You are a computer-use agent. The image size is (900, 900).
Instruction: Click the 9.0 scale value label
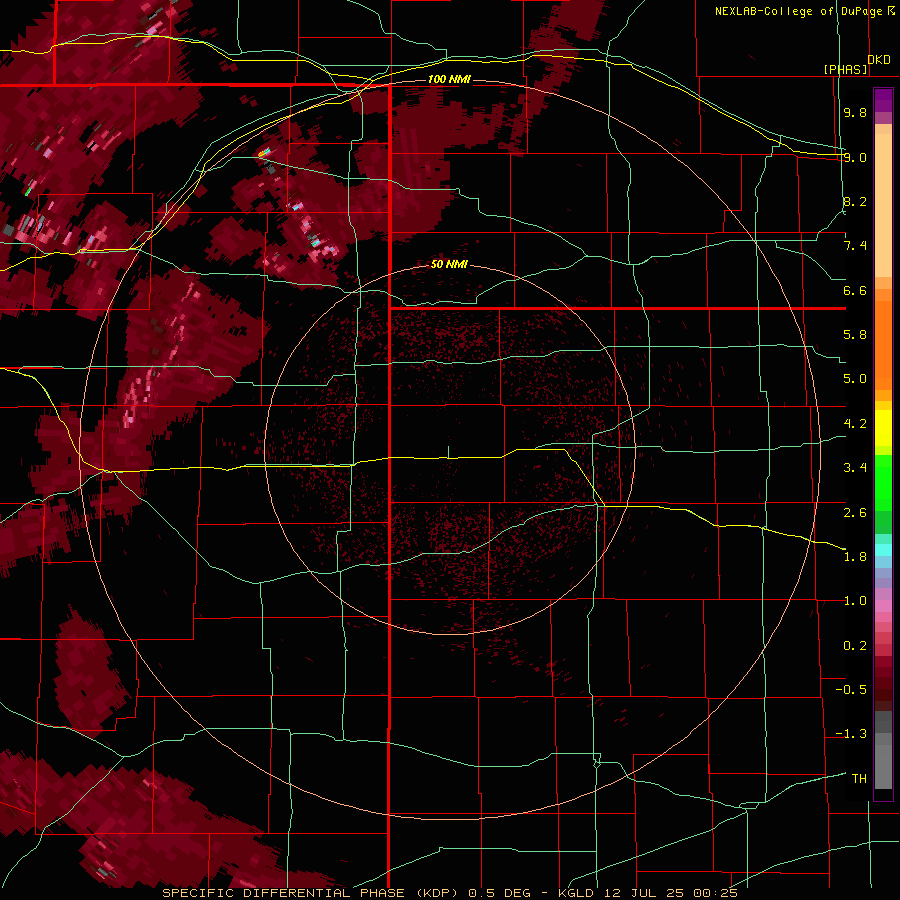click(855, 157)
